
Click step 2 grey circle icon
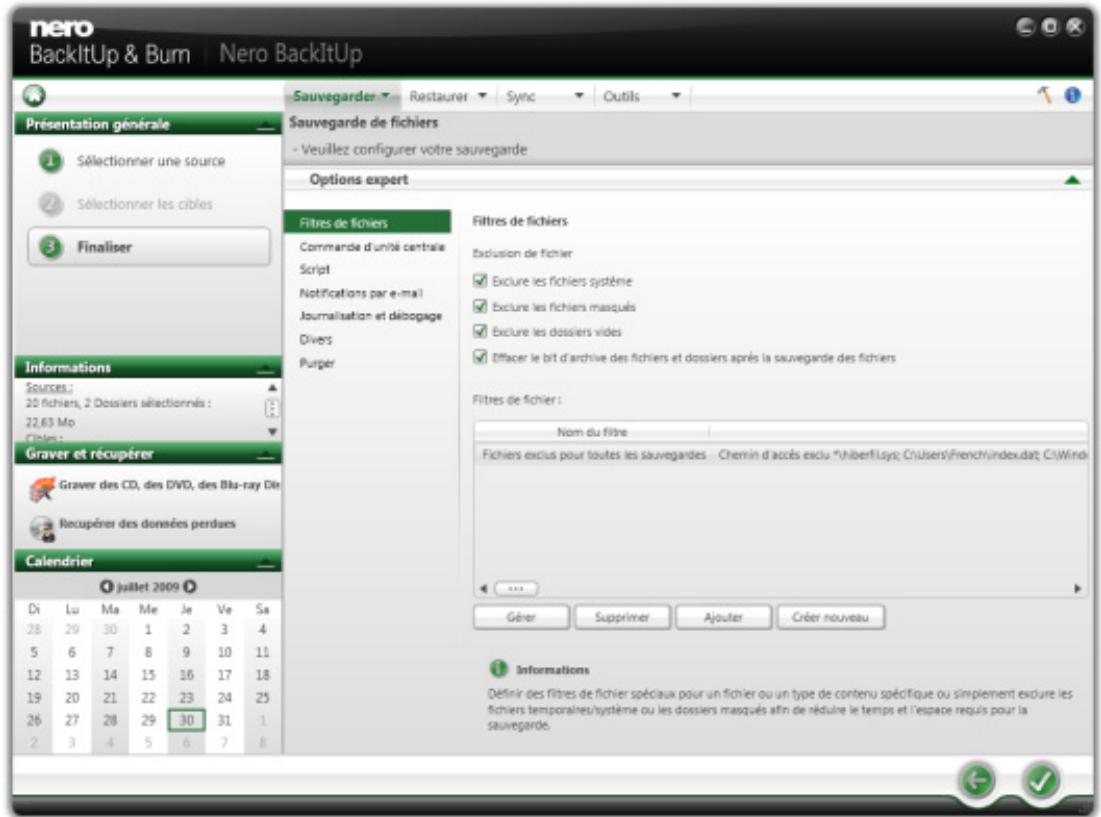[51, 204]
